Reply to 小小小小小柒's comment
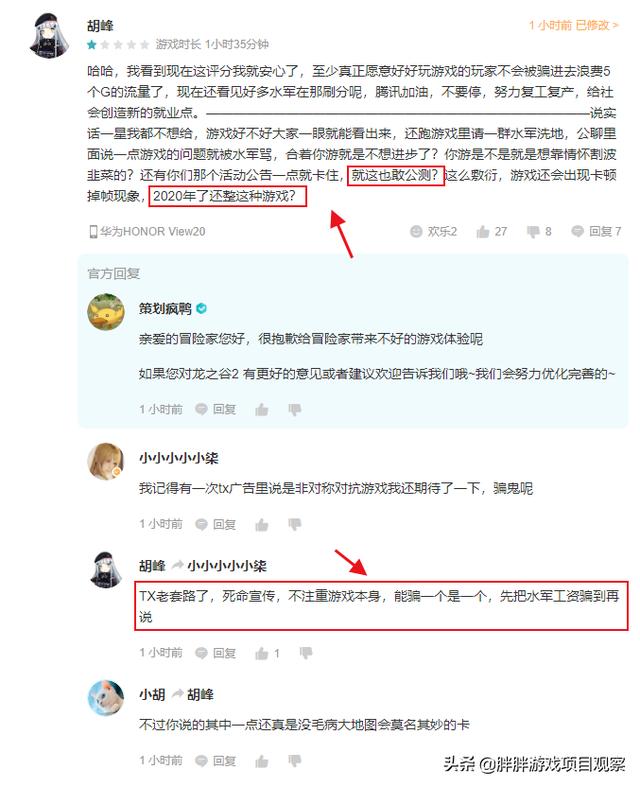 [x=216, y=524]
